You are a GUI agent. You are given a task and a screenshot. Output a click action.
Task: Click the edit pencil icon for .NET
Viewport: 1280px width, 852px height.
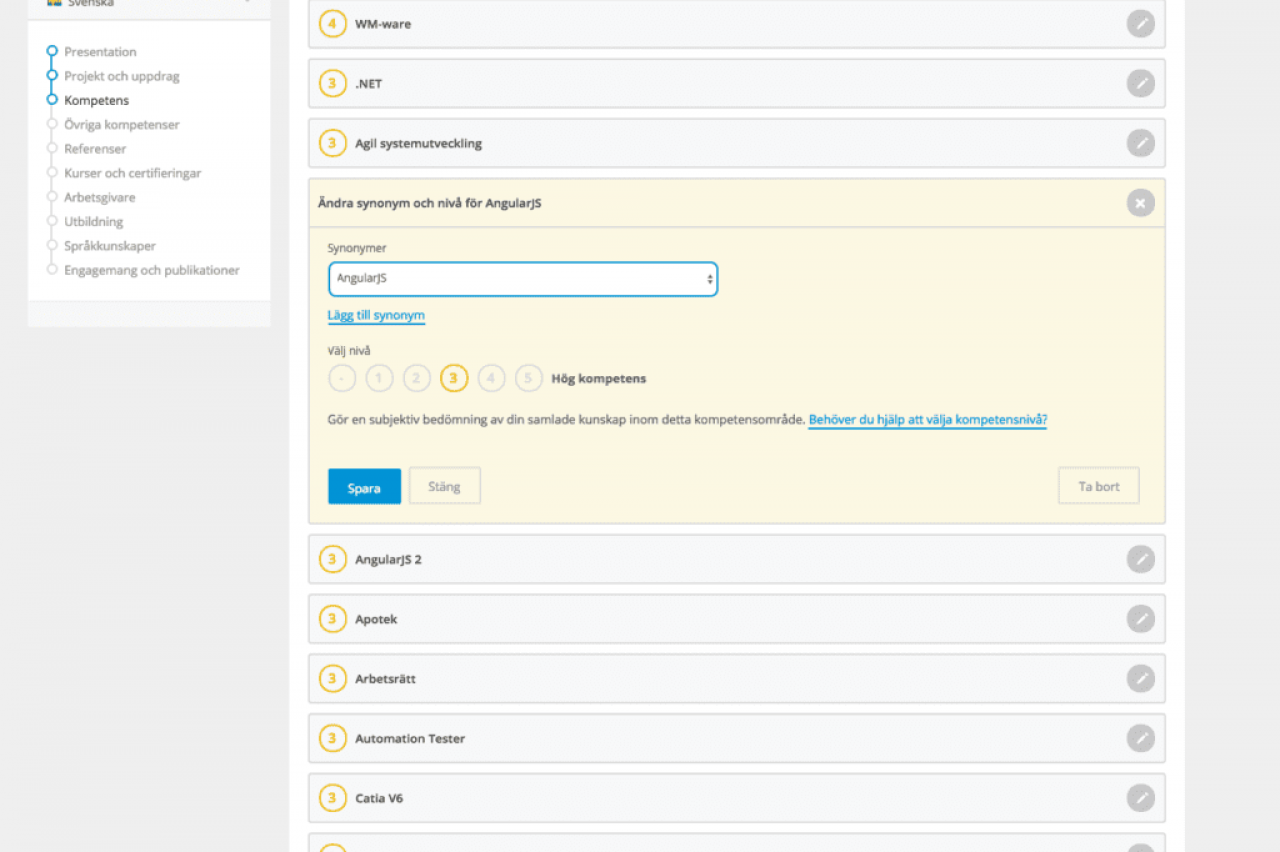(1140, 84)
